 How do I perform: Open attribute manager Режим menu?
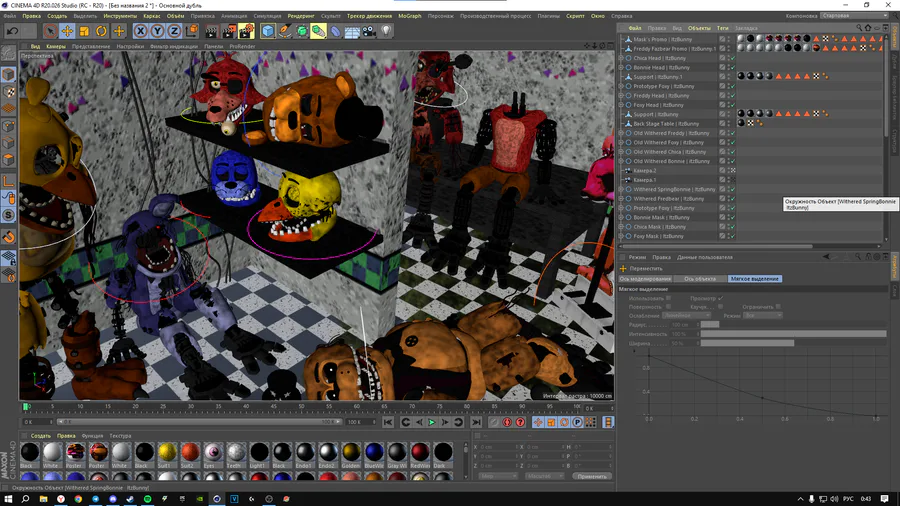(x=637, y=257)
